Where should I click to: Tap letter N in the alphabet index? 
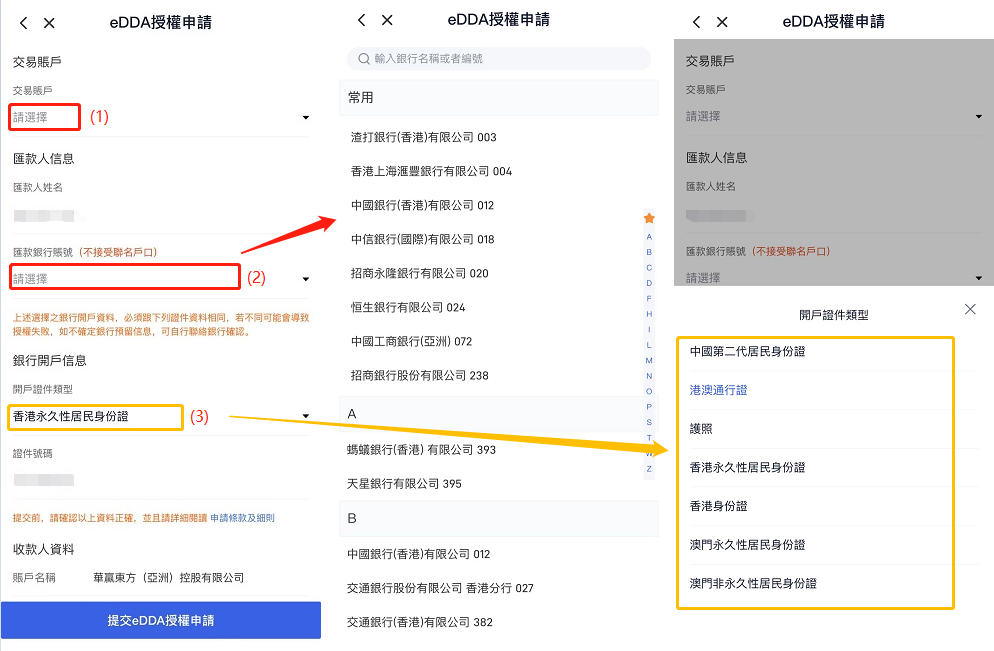pos(649,376)
